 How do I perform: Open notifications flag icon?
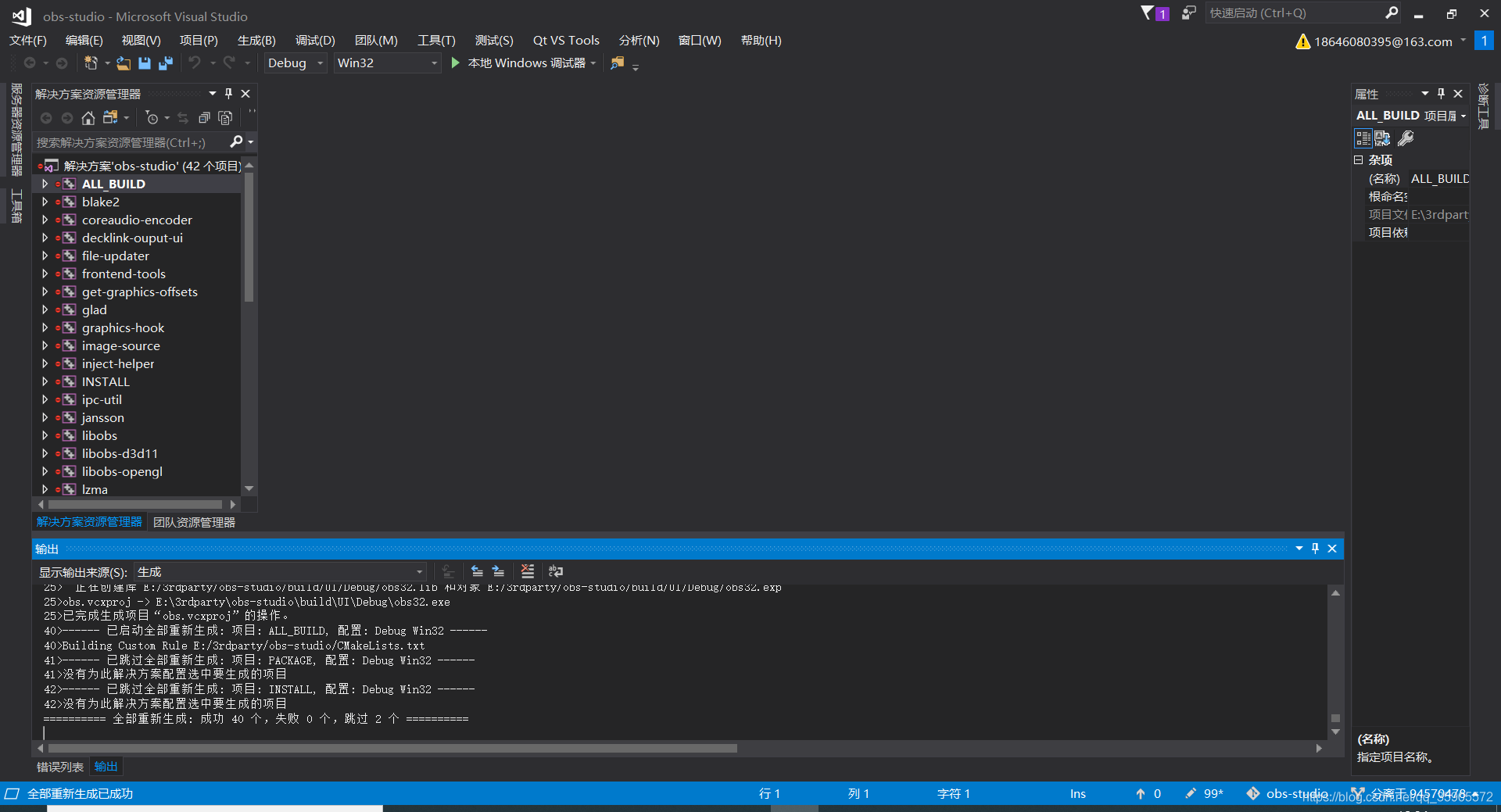1147,13
